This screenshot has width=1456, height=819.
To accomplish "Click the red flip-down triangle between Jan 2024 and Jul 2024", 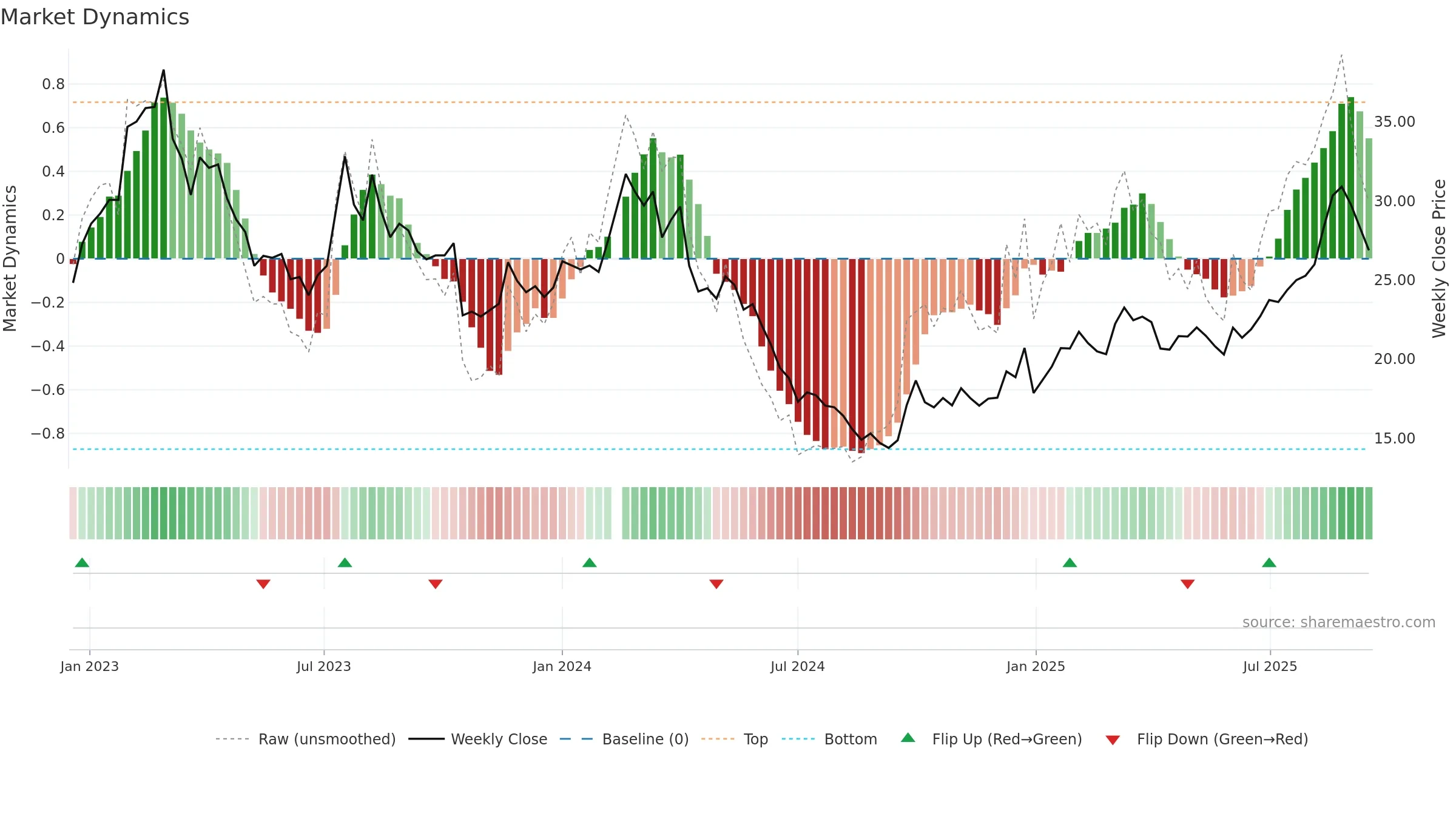I will (x=716, y=584).
